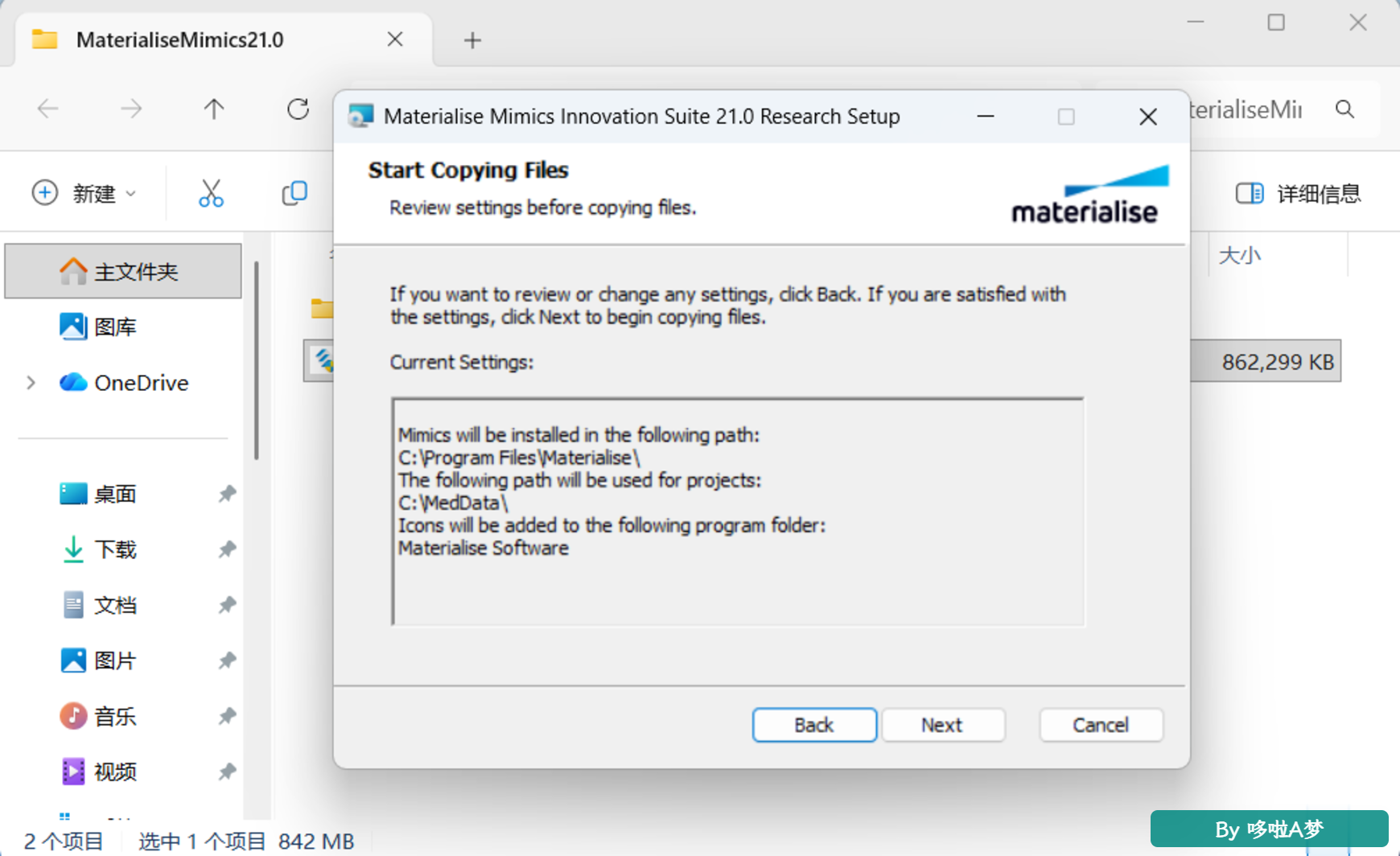Go back in File Explorer
The height and width of the screenshot is (856, 1400).
48,109
